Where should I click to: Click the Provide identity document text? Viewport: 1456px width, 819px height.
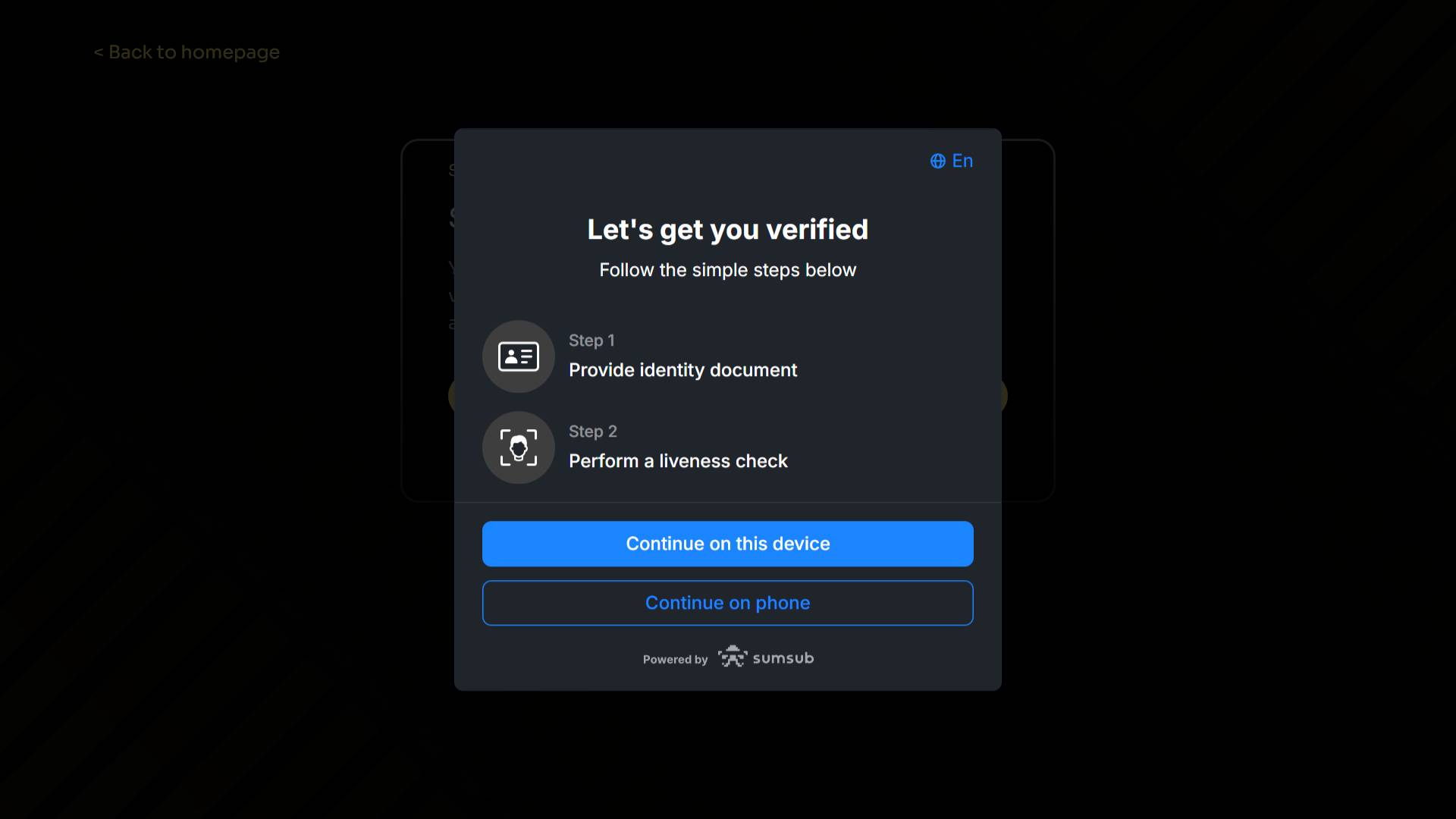tap(683, 370)
